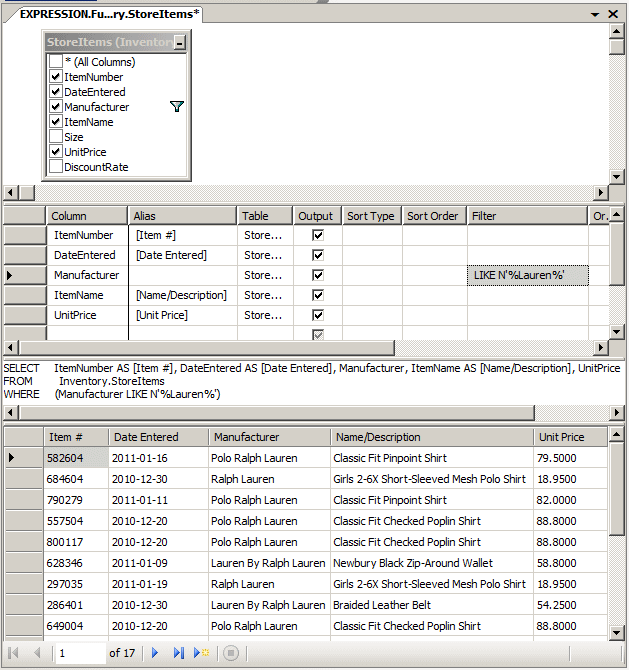
Task: Check the DiscountRate column checkbox
Action: [56, 167]
